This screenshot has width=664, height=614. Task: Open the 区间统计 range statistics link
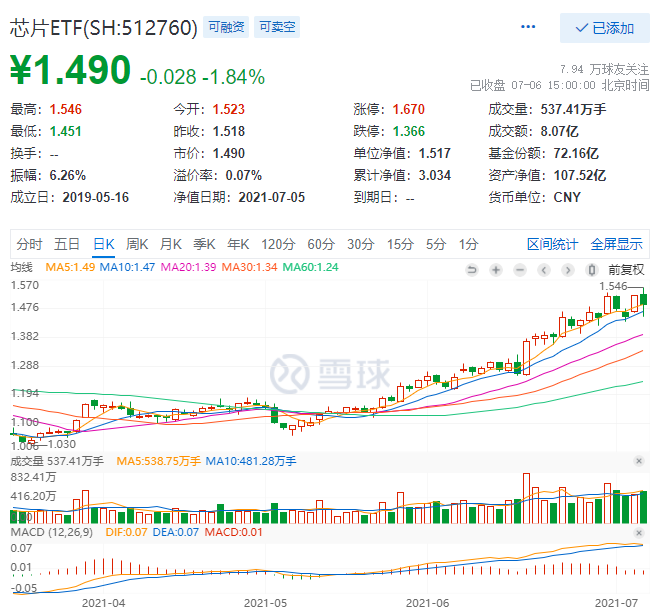tap(552, 244)
